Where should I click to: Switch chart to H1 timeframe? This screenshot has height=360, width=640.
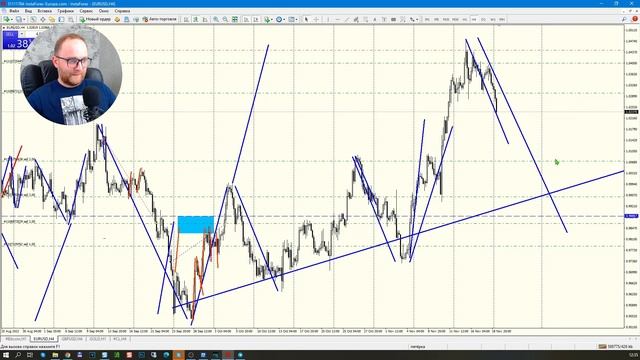pyautogui.click(x=464, y=19)
